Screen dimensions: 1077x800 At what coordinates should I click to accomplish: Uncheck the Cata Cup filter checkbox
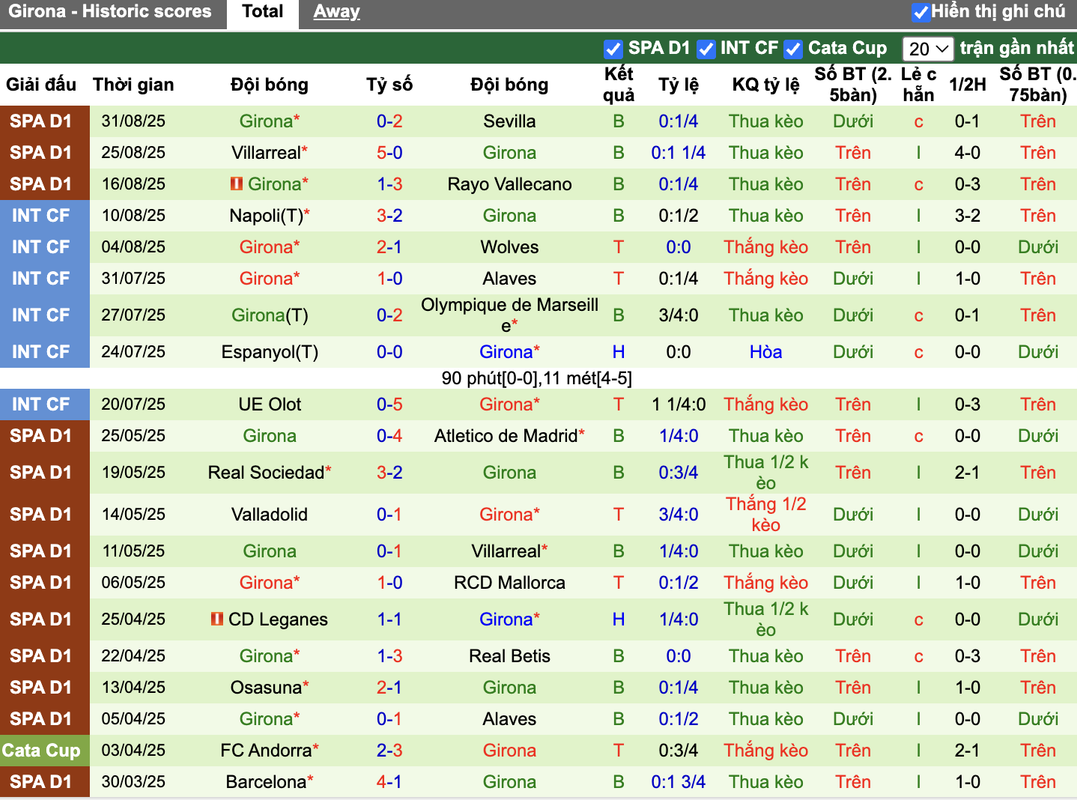pos(793,49)
